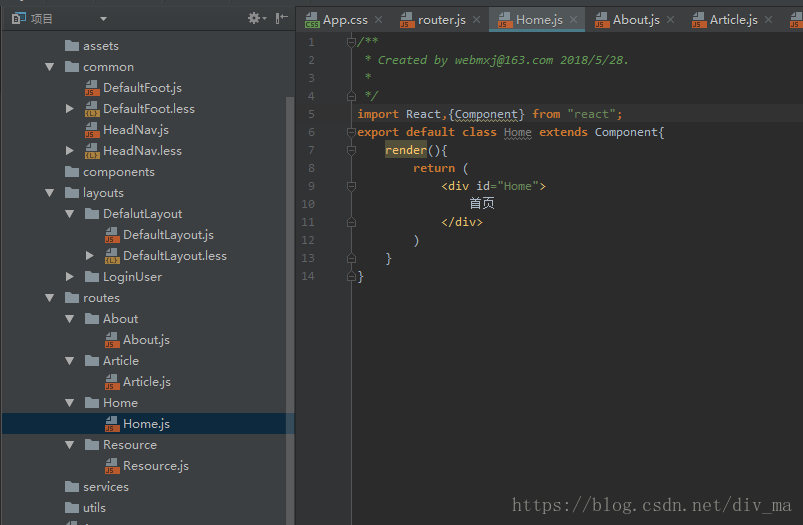The height and width of the screenshot is (525, 803).
Task: Click line number 5 in the gutter
Action: 311,114
